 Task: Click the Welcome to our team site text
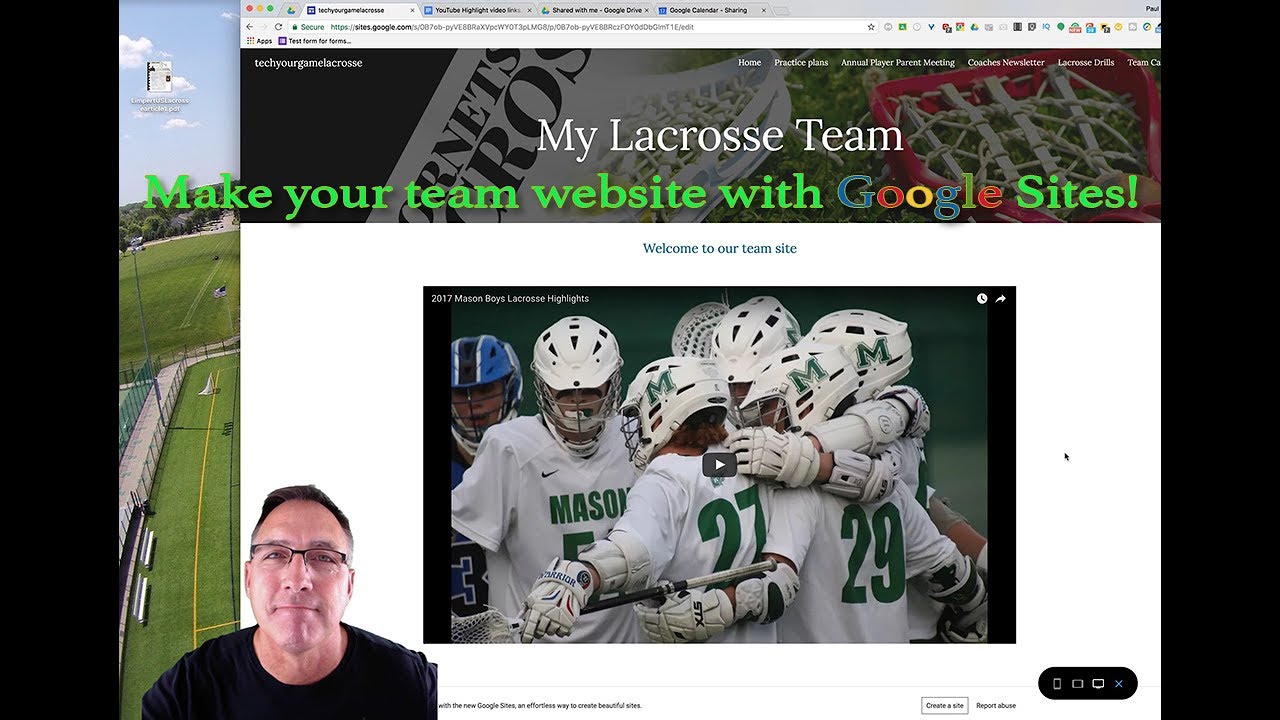coord(720,248)
